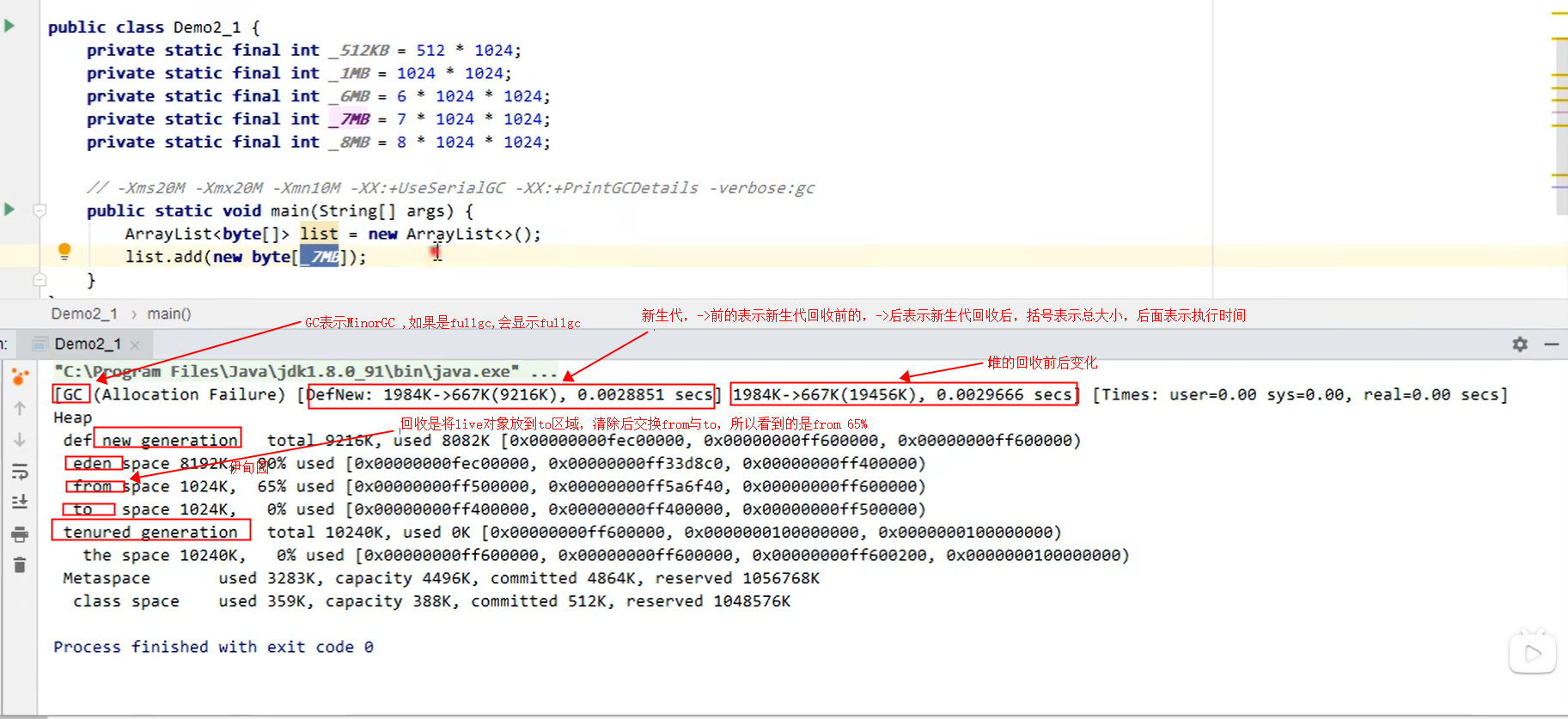1568x719 pixels.
Task: Click the run gutter arrow beside class Demo2_1
Action: pyautogui.click(x=9, y=26)
